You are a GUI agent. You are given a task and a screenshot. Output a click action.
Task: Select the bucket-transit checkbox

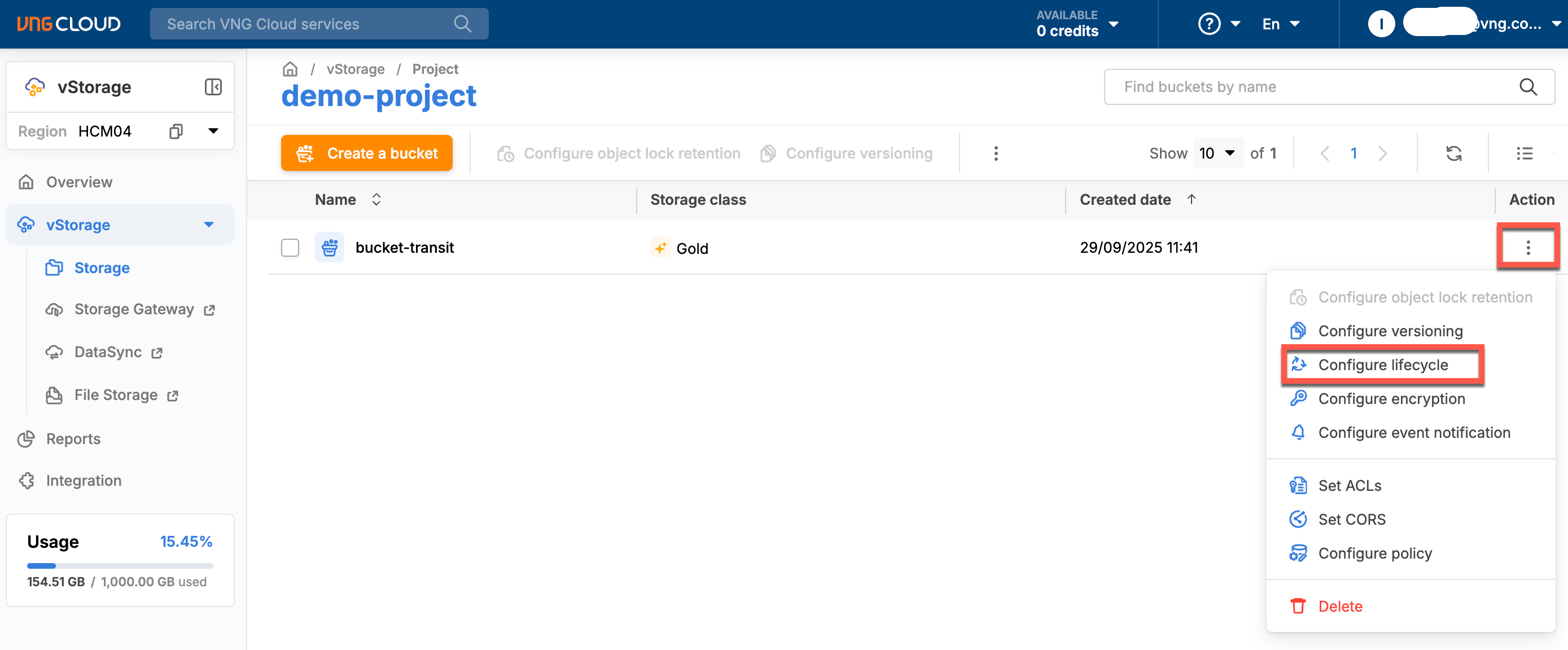click(x=290, y=248)
